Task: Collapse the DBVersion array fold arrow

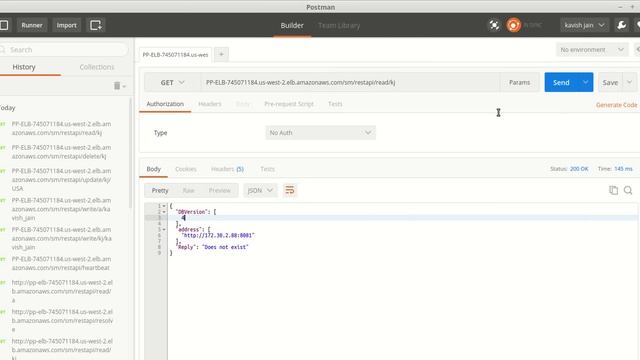Action: (164, 212)
